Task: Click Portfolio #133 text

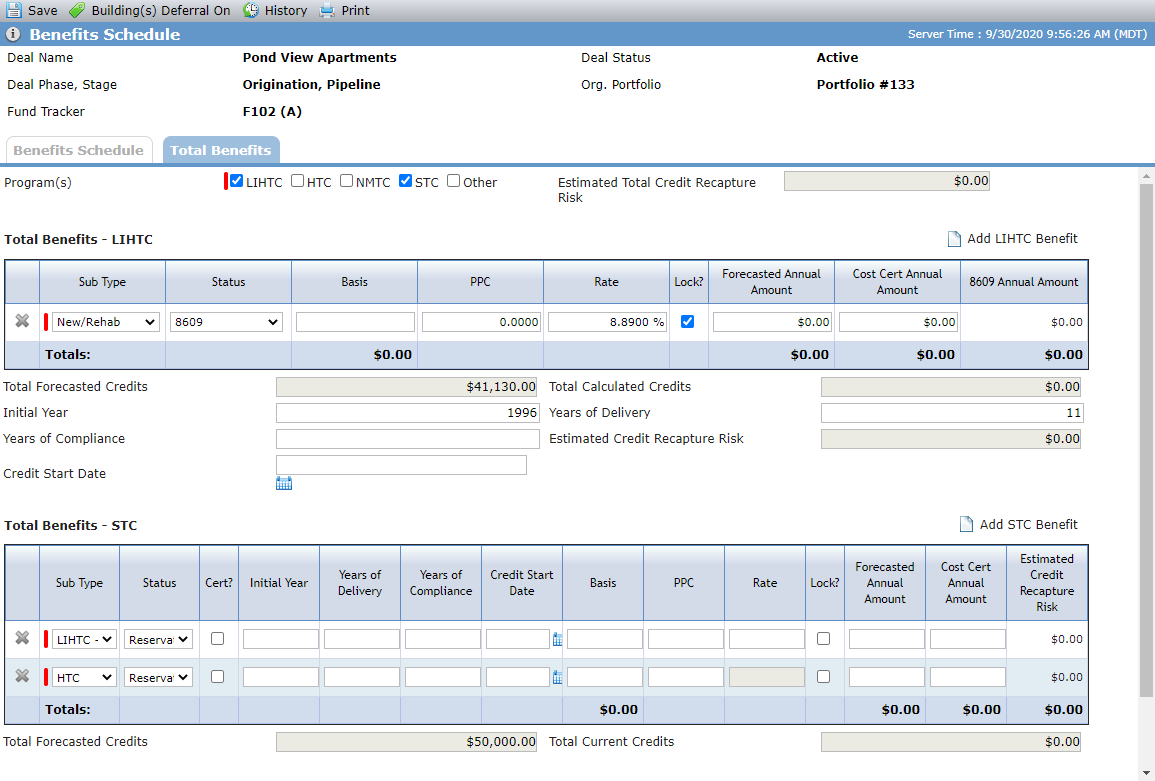Action: [866, 85]
